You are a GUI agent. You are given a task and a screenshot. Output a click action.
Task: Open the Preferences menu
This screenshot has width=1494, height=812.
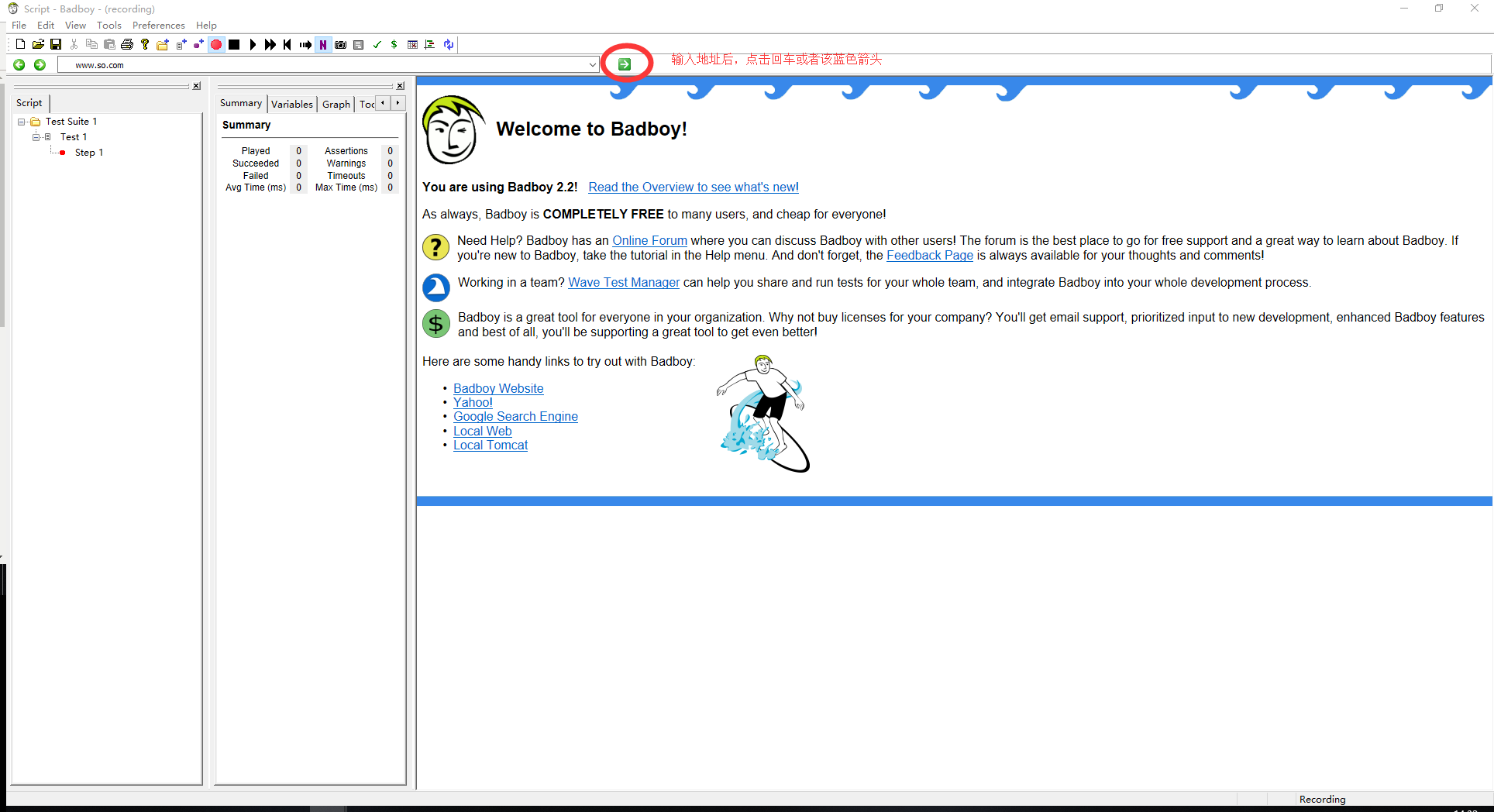point(158,25)
